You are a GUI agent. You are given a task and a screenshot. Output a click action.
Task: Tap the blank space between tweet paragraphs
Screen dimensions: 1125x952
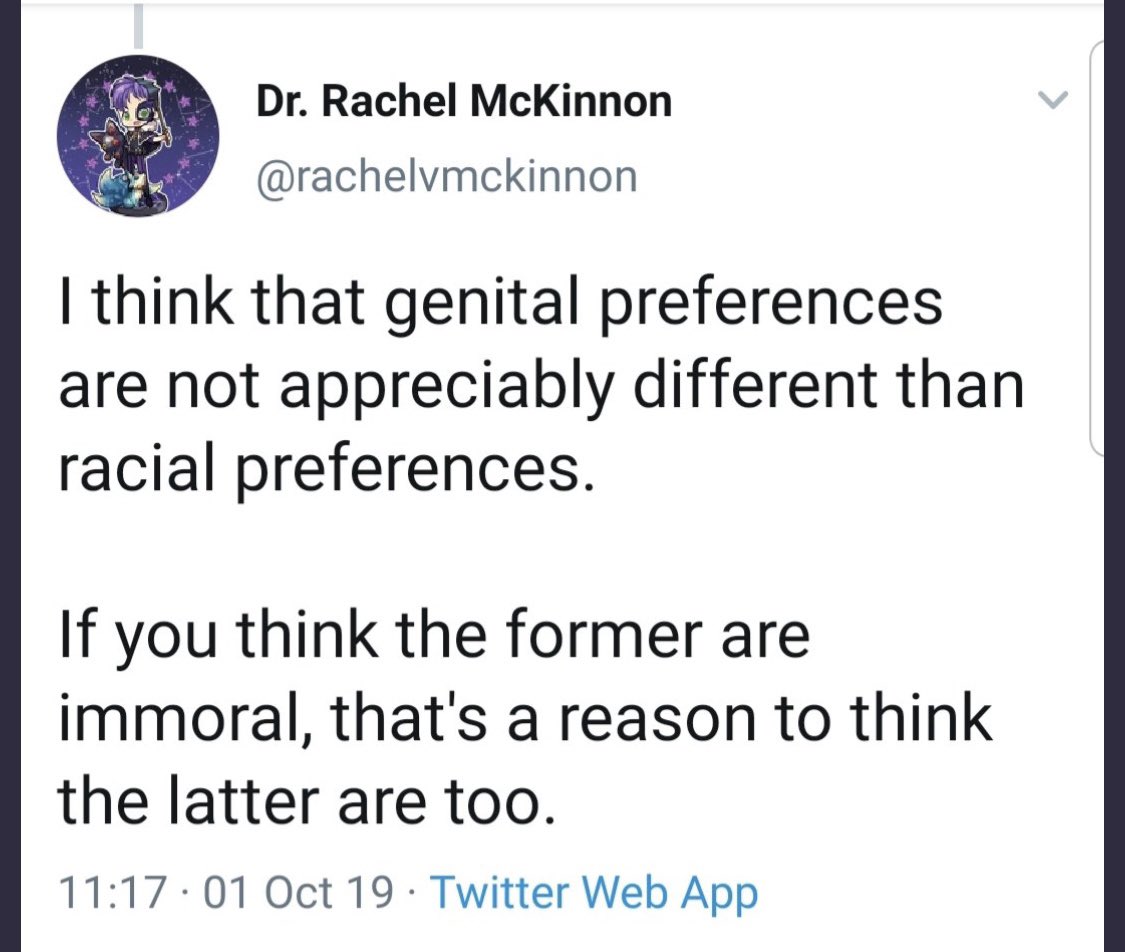[541, 552]
